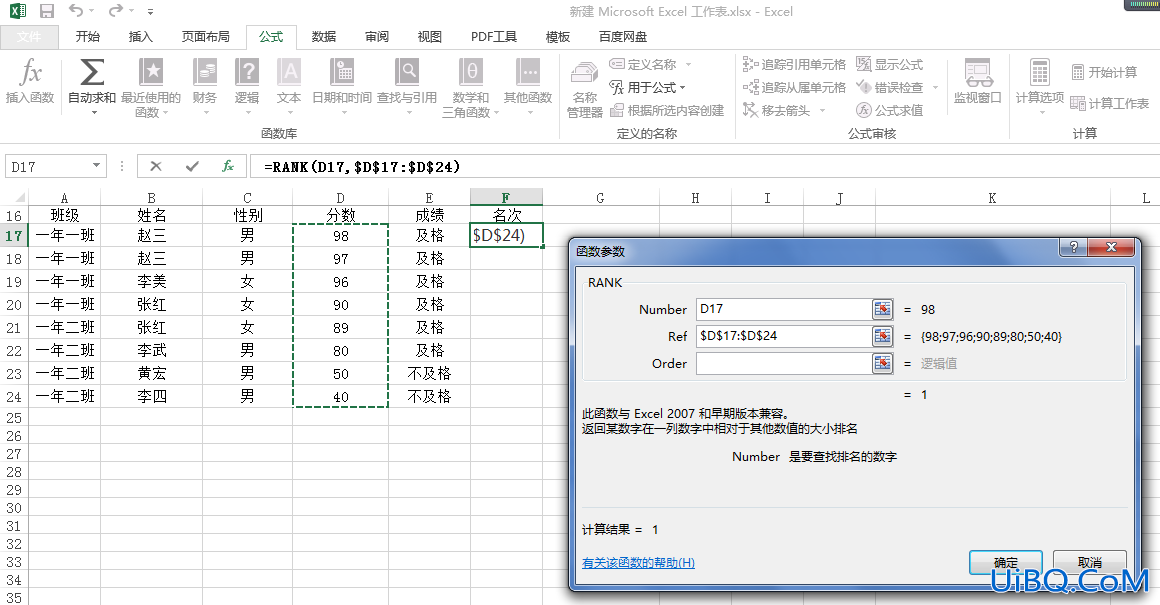
Task: Open the Customize Quick Access Toolbar dropdown
Action: click(150, 12)
